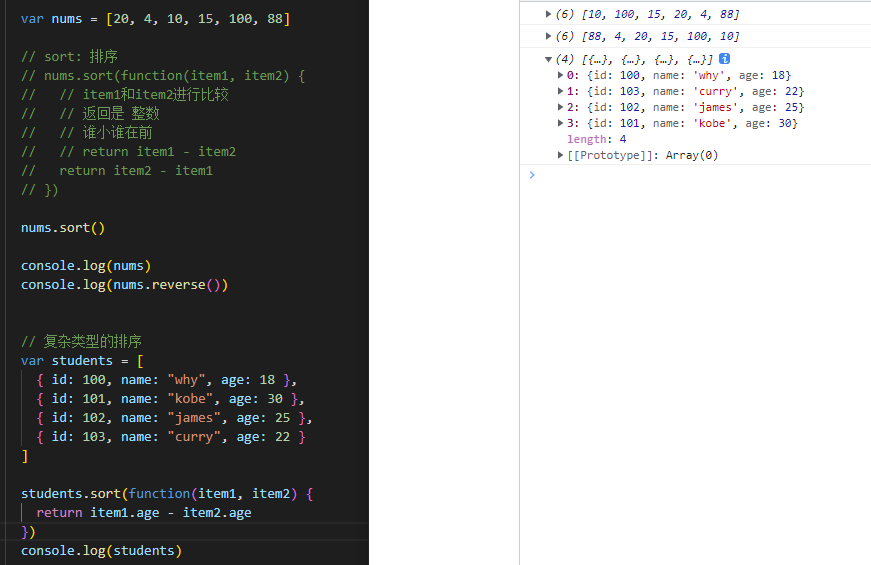Click the closing bracket ']' of students array

pos(24,456)
